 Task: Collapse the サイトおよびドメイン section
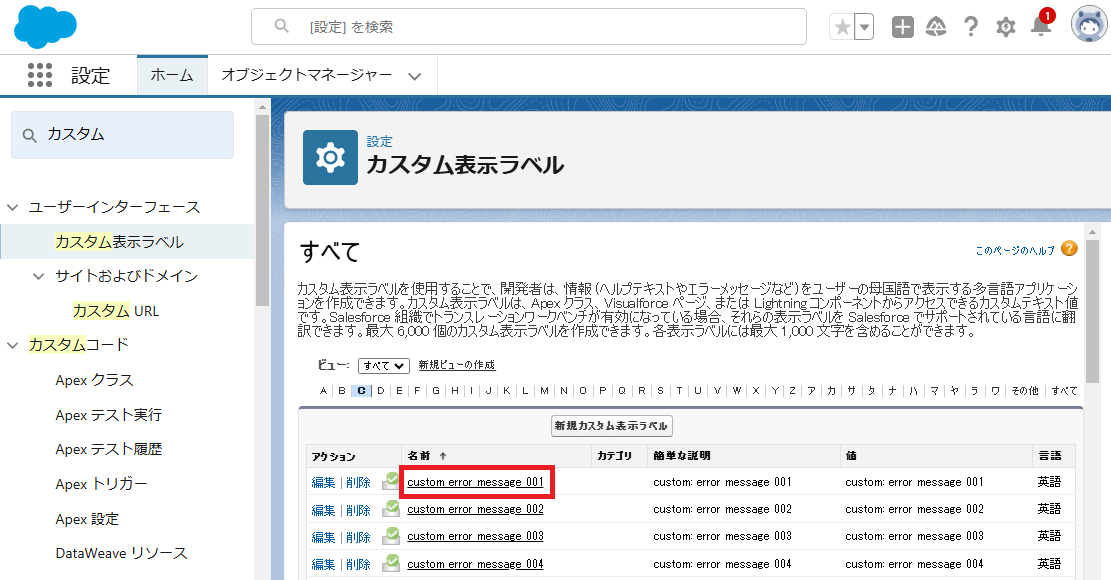pos(39,276)
